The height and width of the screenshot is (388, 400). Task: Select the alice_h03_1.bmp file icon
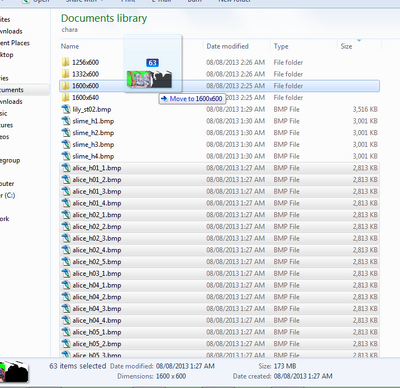coord(66,273)
